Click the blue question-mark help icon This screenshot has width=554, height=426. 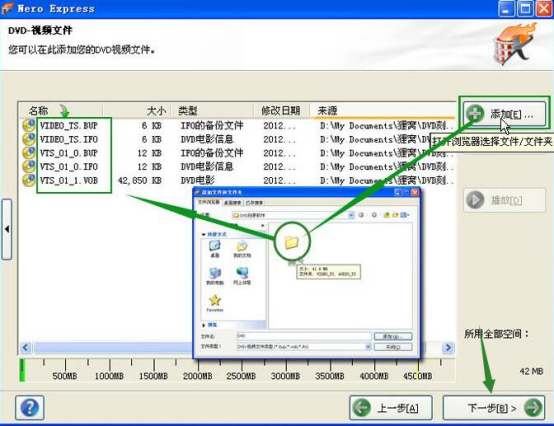click(30, 408)
